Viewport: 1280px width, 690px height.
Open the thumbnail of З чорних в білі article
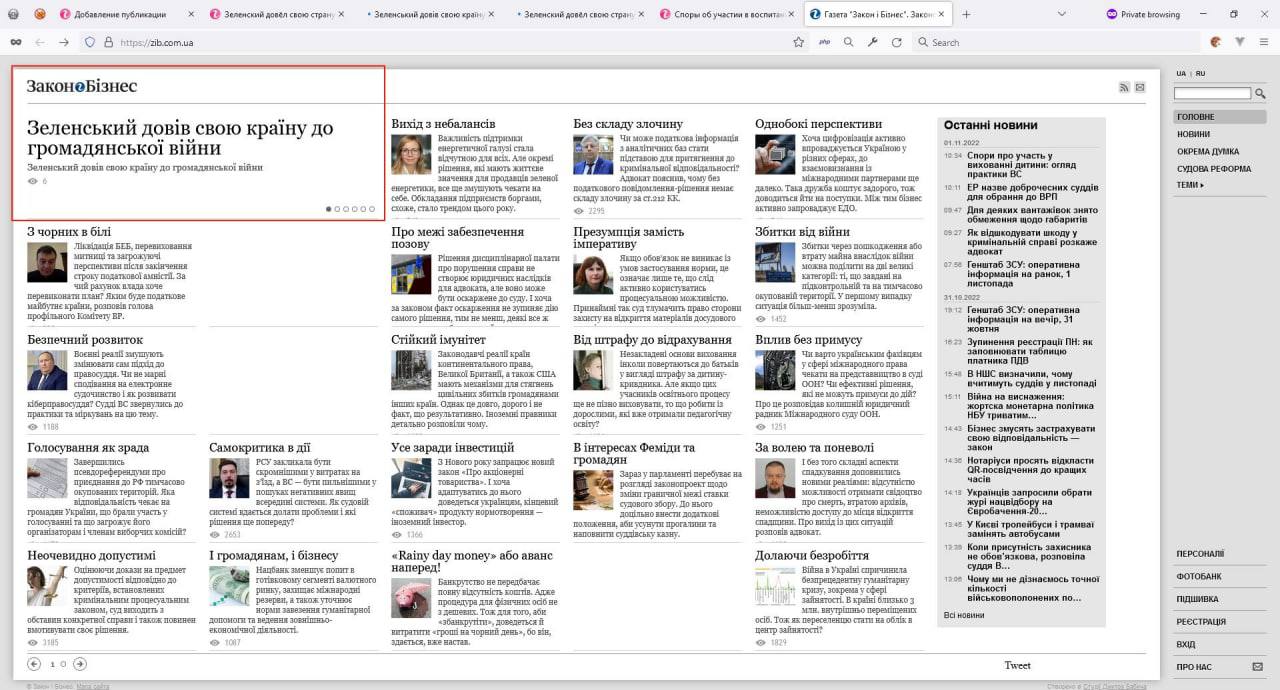coord(47,262)
